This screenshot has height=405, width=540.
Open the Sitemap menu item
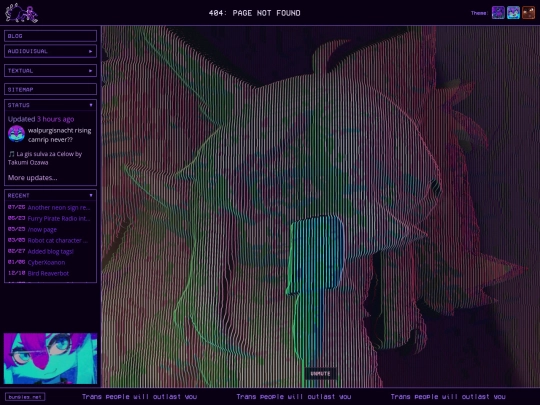pos(50,89)
